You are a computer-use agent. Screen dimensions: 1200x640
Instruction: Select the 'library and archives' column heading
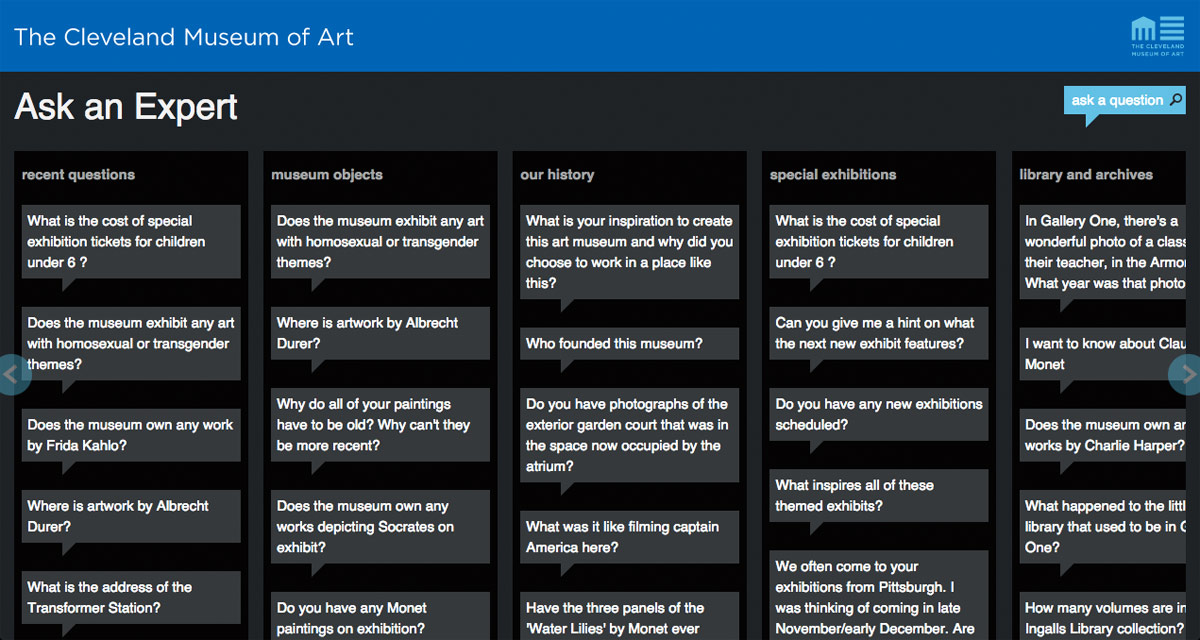1086,174
